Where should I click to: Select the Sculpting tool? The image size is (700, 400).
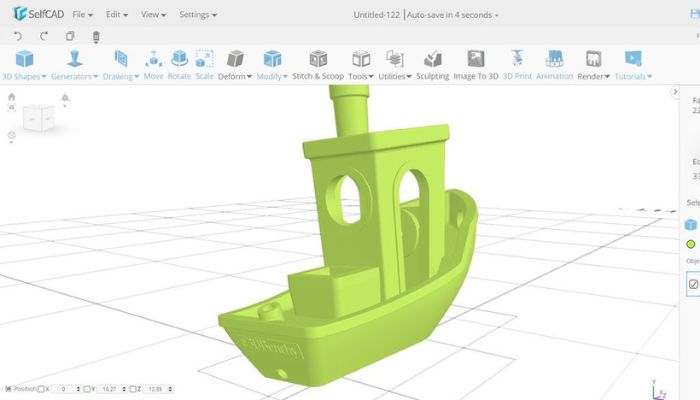click(x=433, y=65)
